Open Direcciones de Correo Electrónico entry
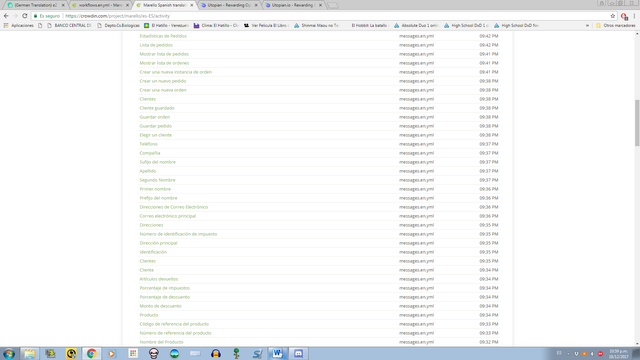The image size is (640, 360). point(173,207)
